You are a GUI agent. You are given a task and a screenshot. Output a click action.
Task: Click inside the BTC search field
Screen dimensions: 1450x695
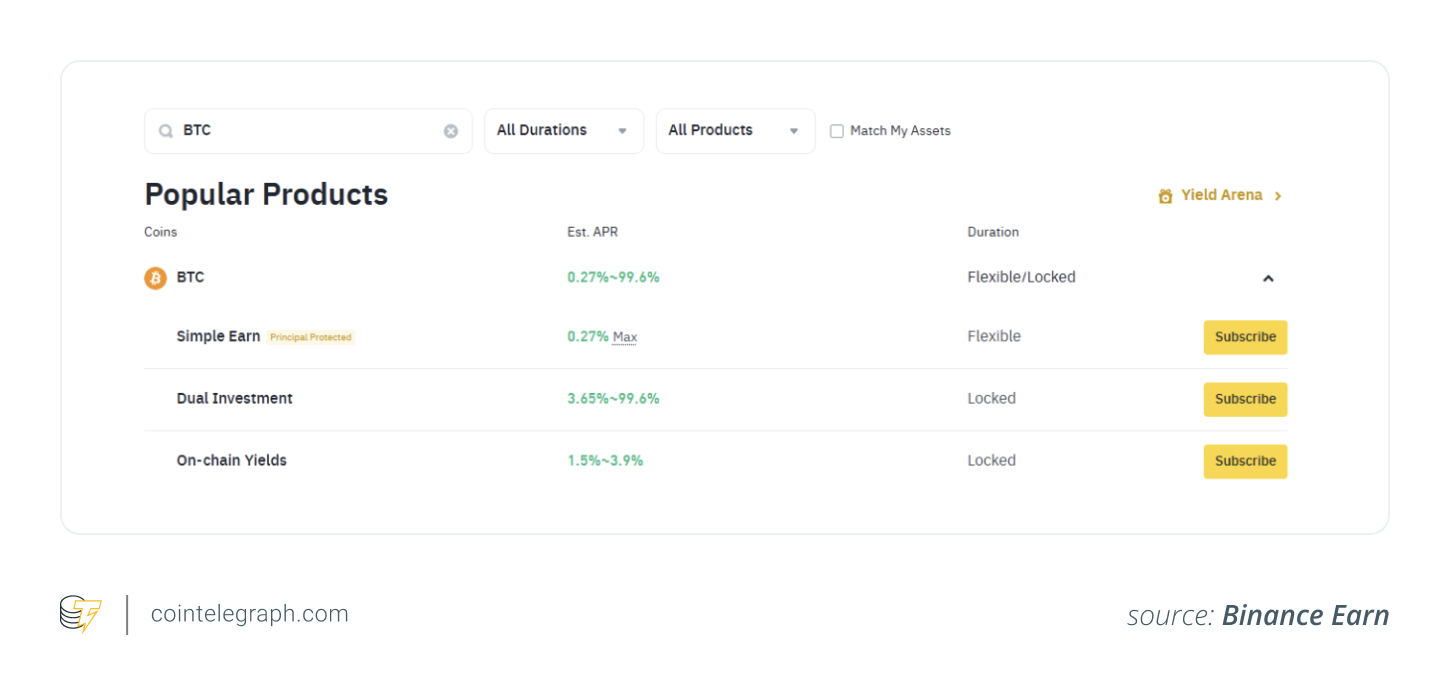pos(300,130)
